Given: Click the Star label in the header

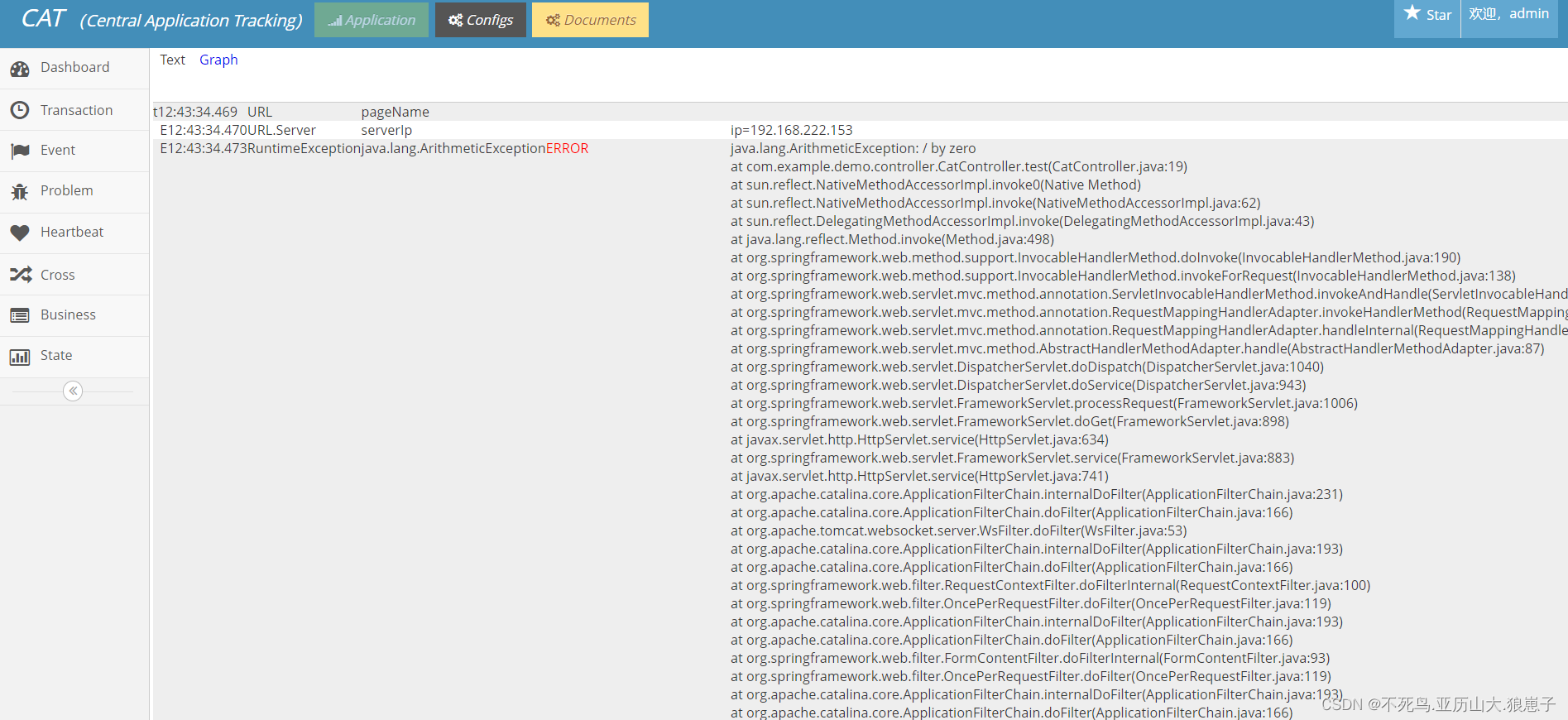Looking at the screenshot, I should (x=1439, y=15).
